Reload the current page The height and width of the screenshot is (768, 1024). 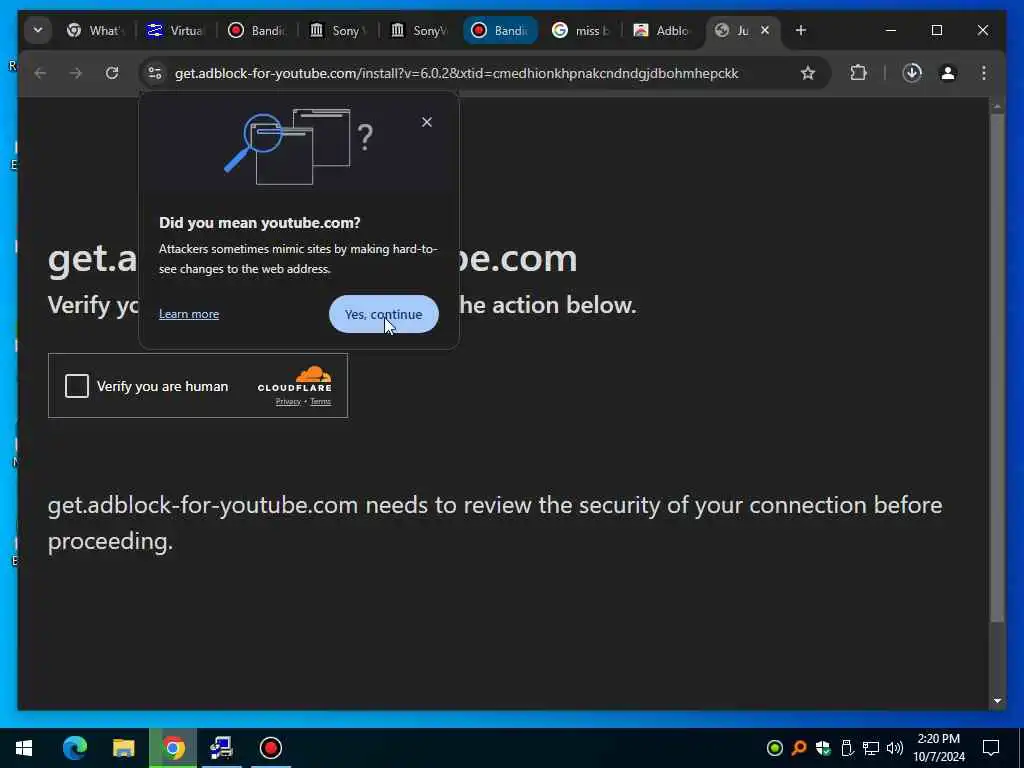tap(112, 73)
